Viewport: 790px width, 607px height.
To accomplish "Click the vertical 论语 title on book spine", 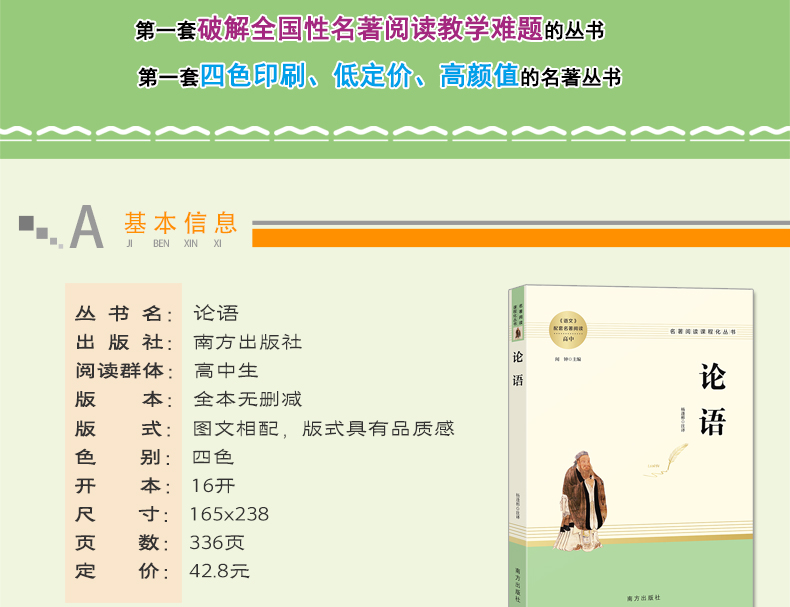I will [518, 369].
